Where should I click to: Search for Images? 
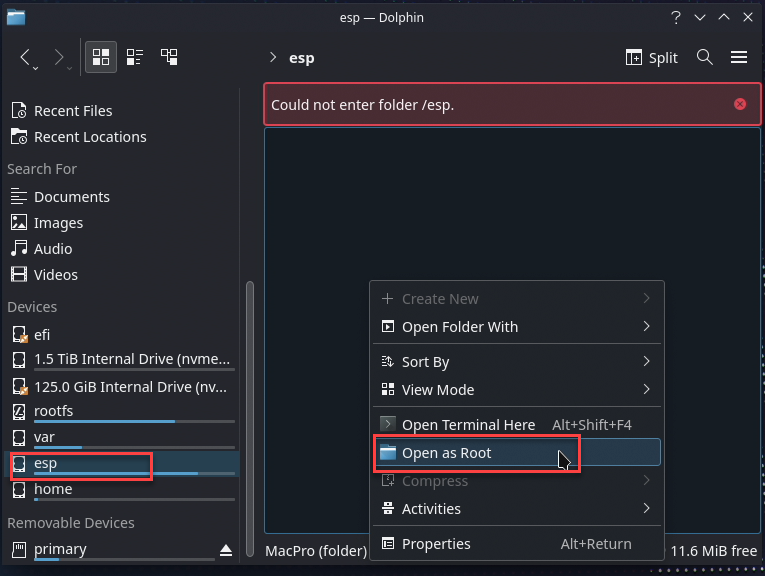pos(123,223)
